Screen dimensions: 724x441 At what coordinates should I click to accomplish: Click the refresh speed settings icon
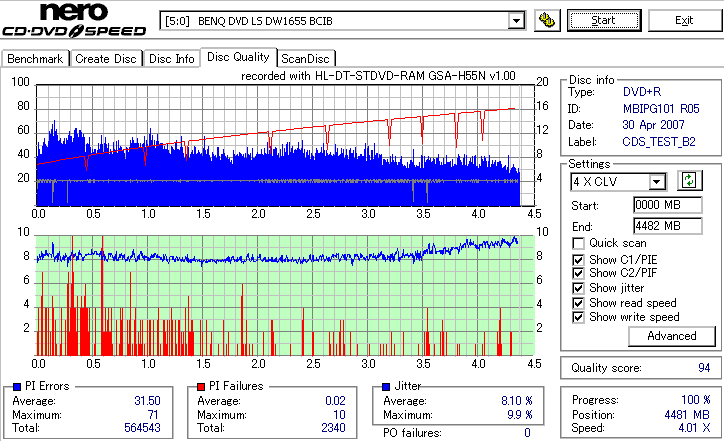(x=689, y=180)
